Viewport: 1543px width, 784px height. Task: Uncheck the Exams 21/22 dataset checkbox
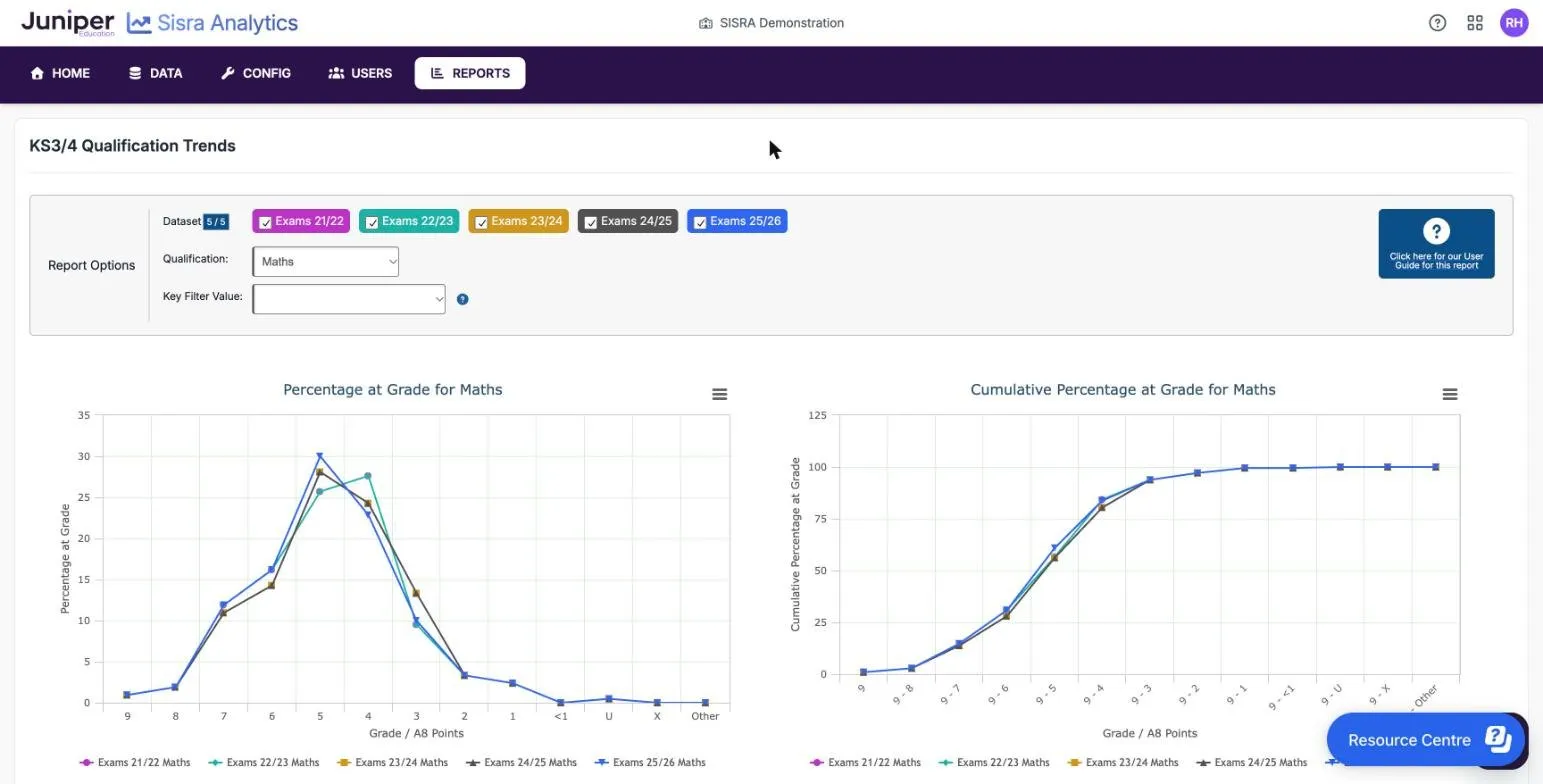coord(265,223)
